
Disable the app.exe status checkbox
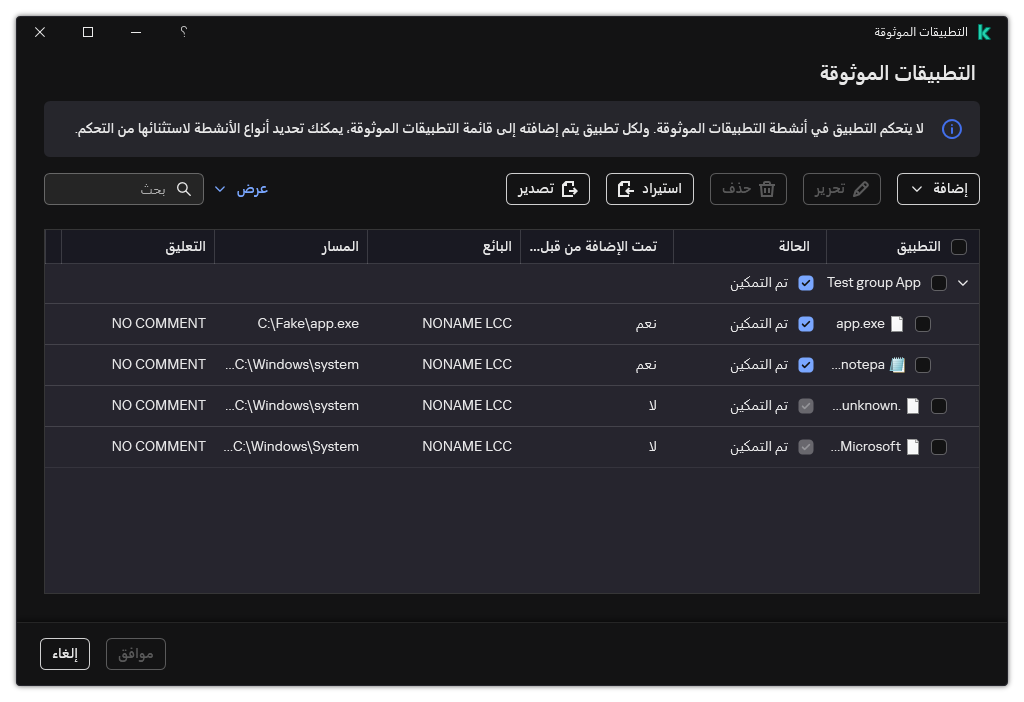click(x=806, y=323)
